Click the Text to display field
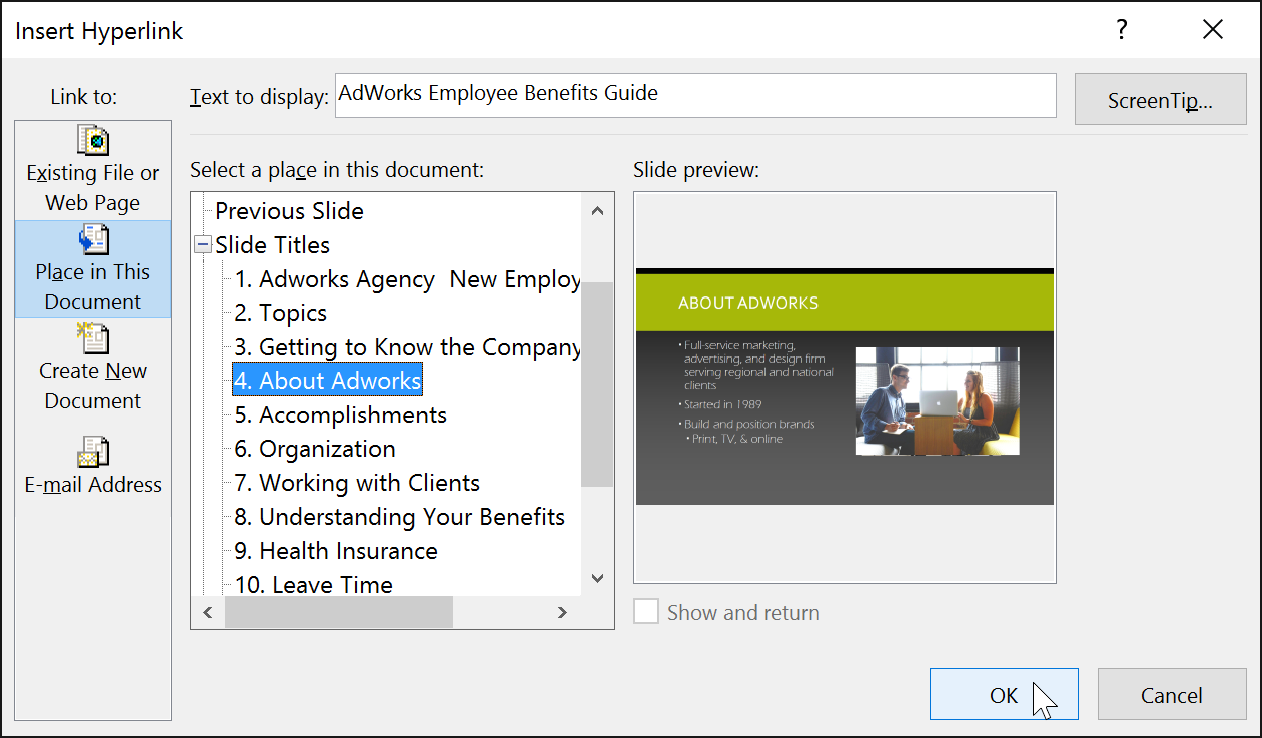 point(695,95)
